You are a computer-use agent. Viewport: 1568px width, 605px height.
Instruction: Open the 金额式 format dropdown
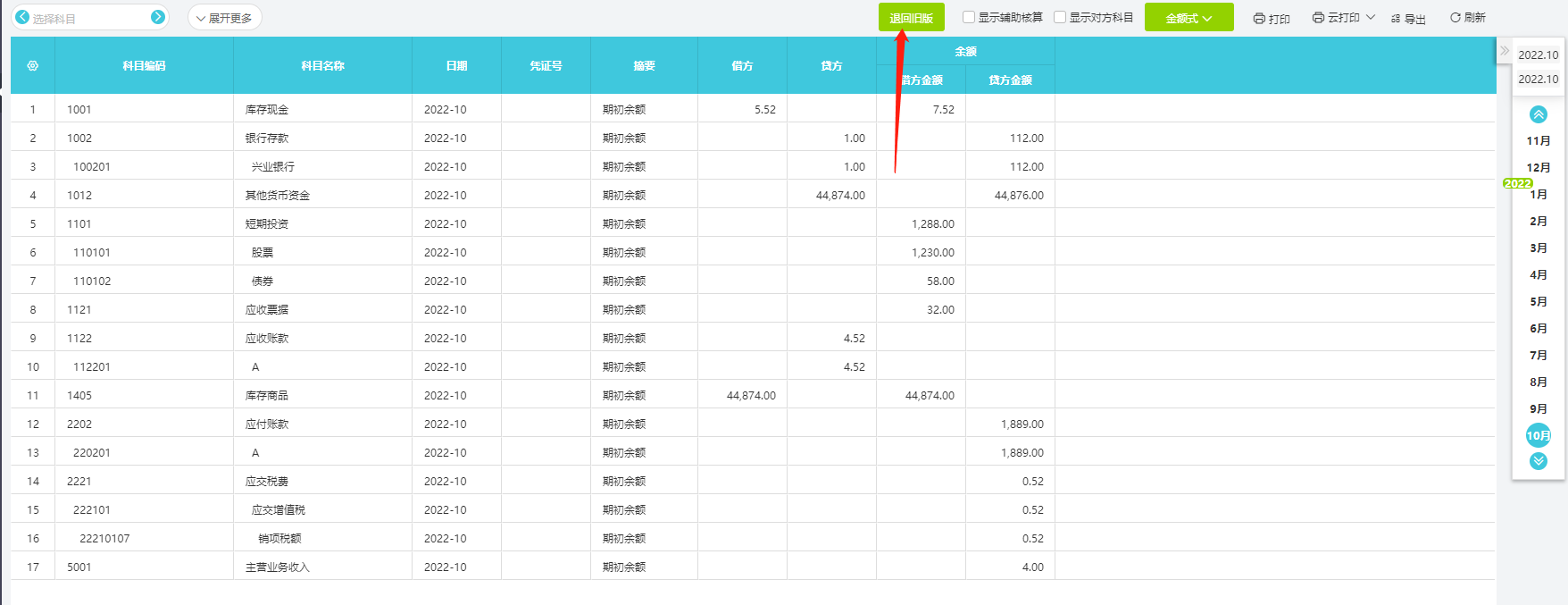(1189, 18)
